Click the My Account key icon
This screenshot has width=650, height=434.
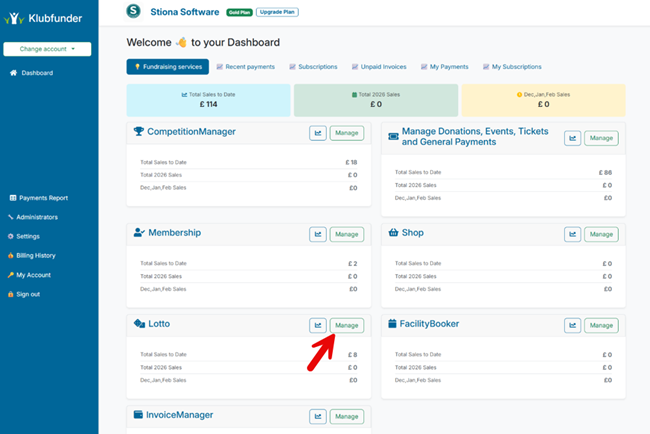coord(10,275)
